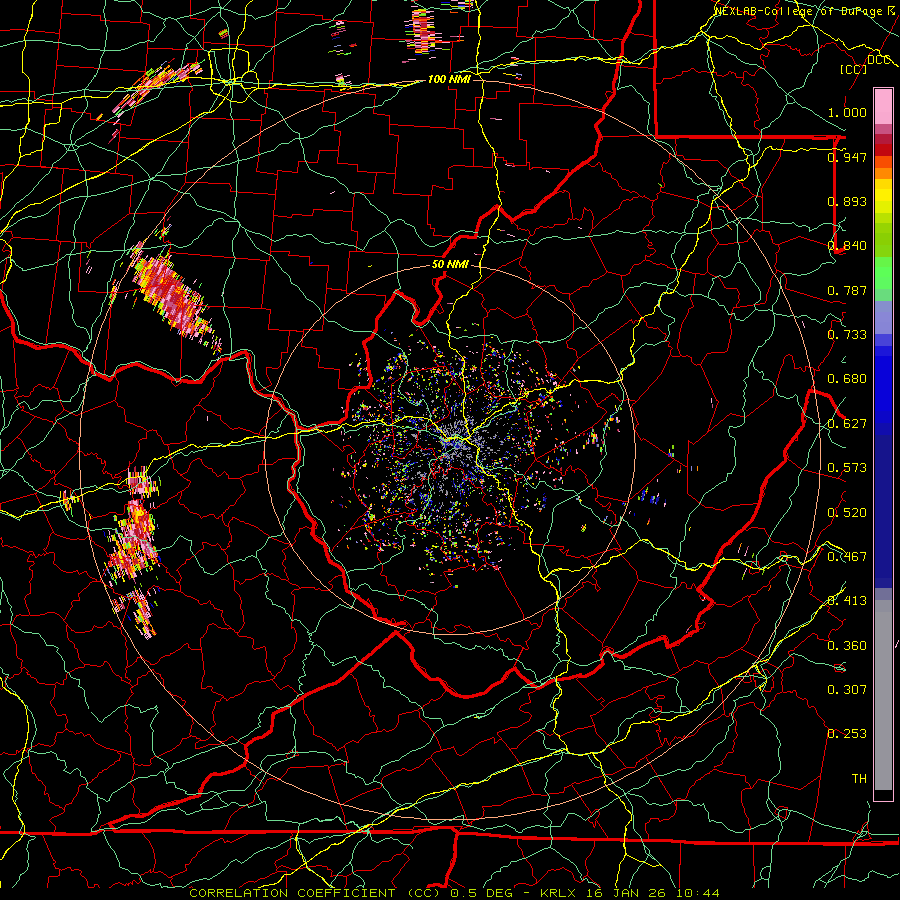Image resolution: width=900 pixels, height=900 pixels.
Task: Click the TH label on the scale
Action: pyautogui.click(x=859, y=779)
